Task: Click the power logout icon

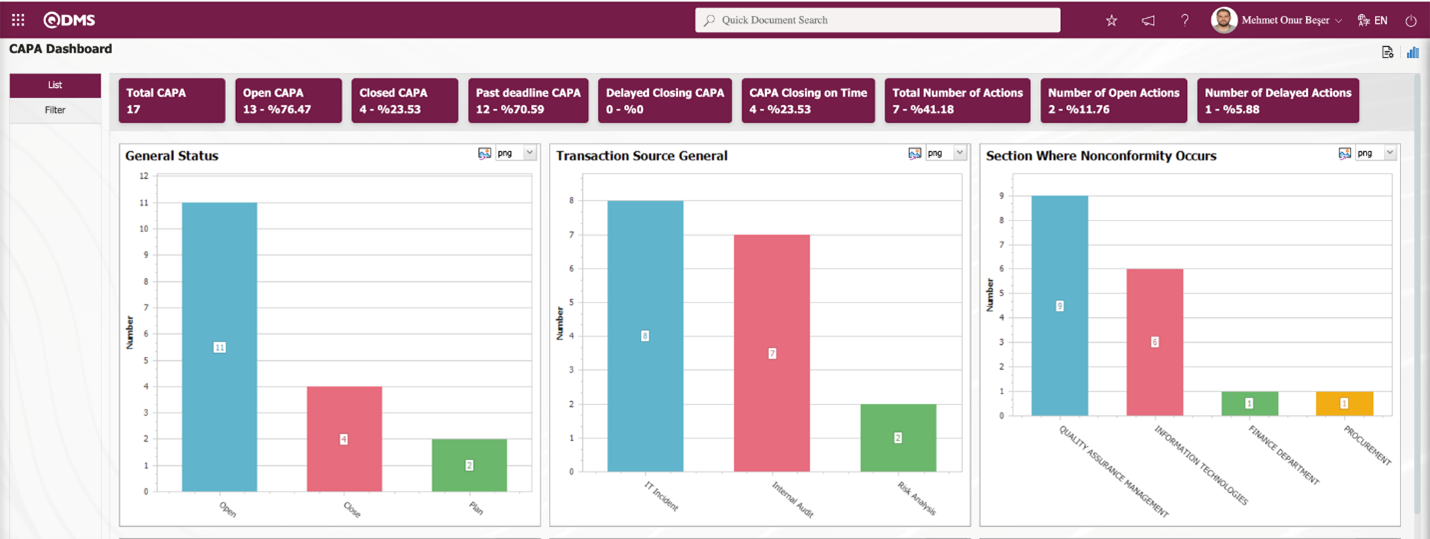Action: coord(1411,20)
